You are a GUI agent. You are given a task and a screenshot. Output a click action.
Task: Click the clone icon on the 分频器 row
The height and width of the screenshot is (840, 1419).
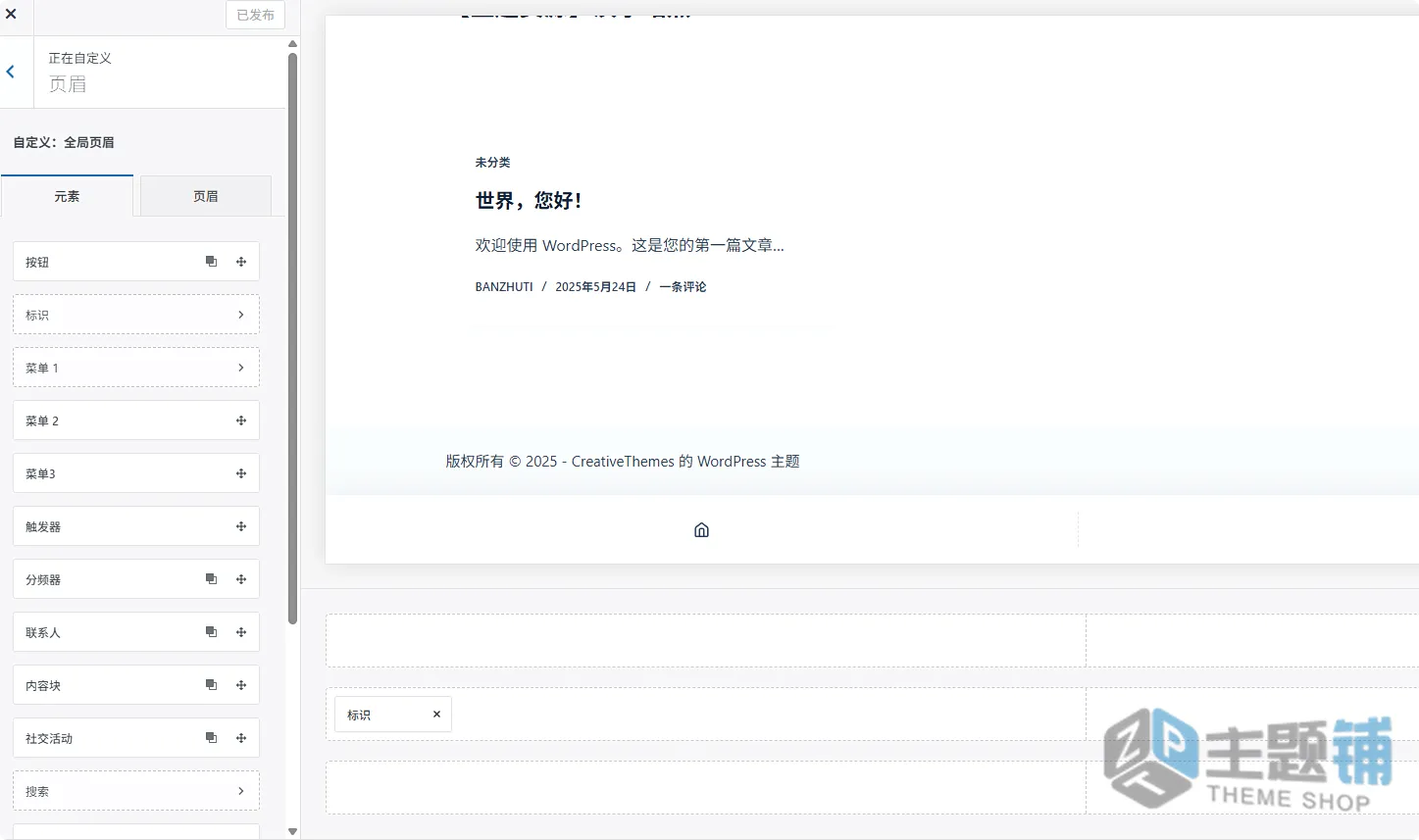[211, 579]
